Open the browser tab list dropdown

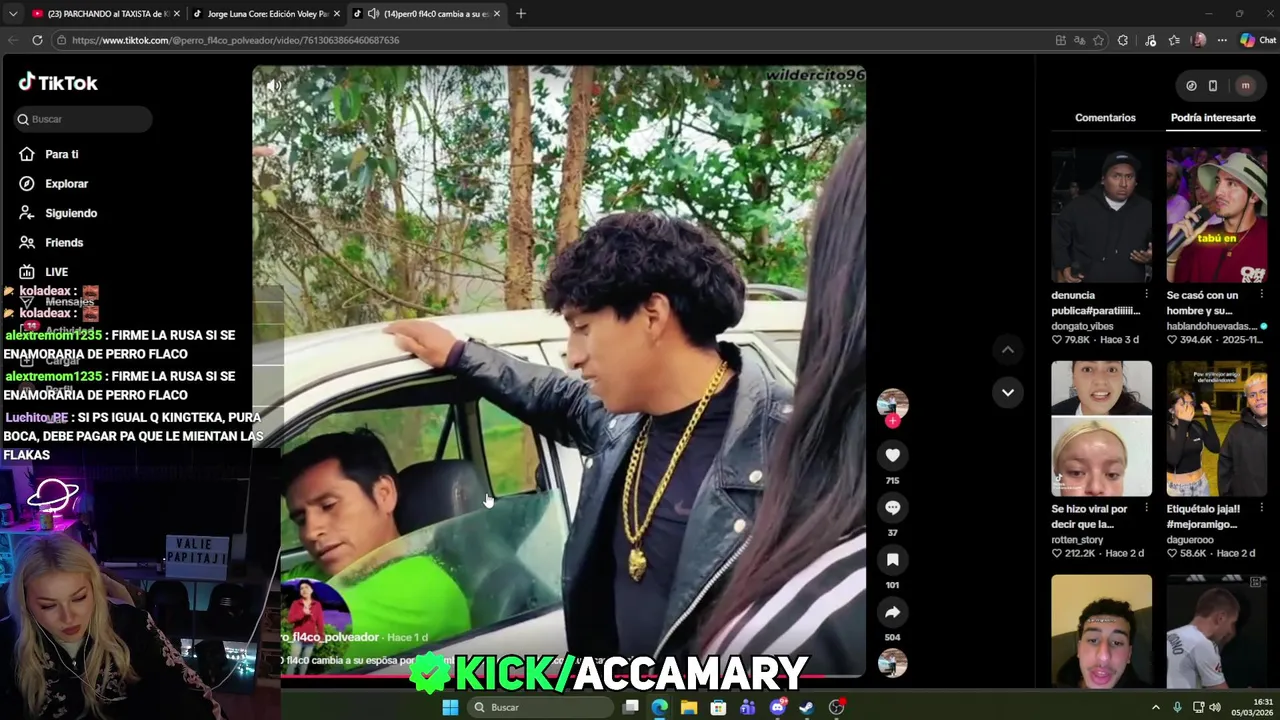click(x=12, y=14)
